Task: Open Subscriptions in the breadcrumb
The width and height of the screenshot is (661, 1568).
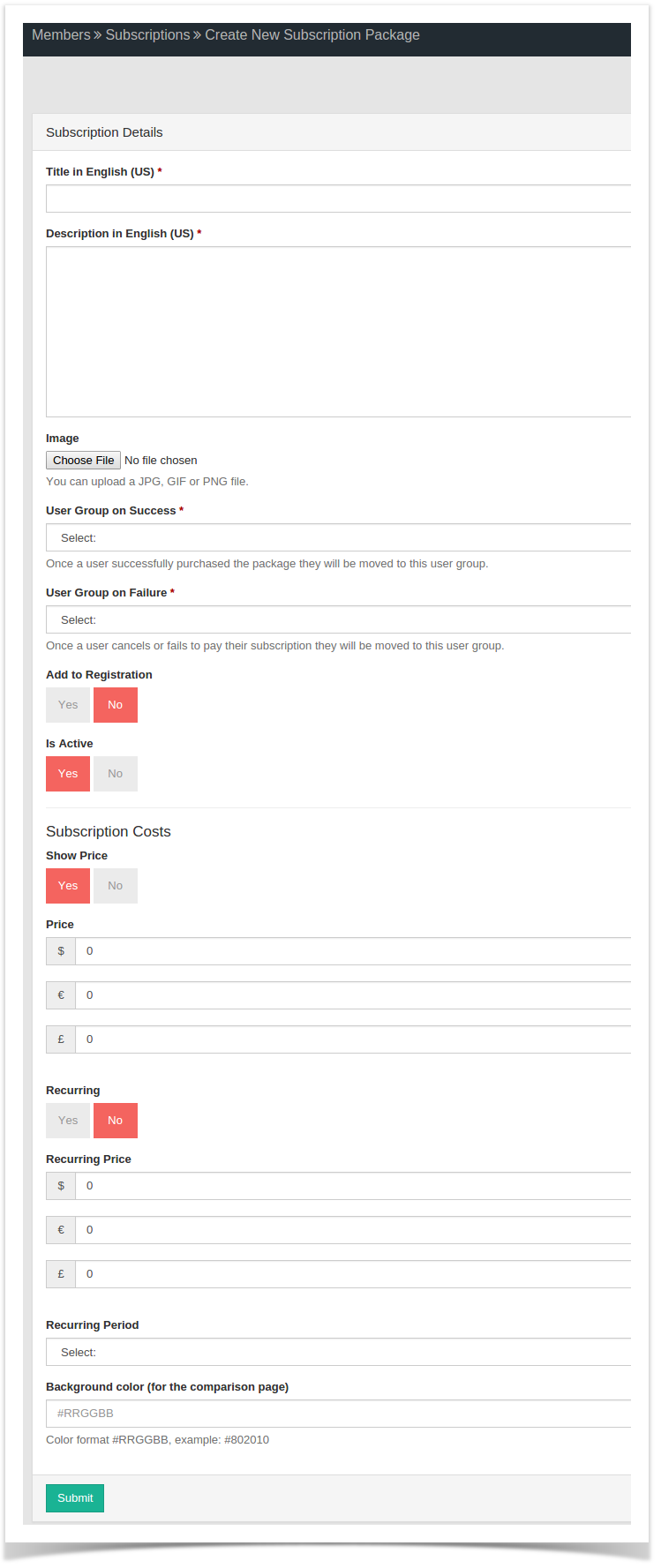Action: [147, 35]
